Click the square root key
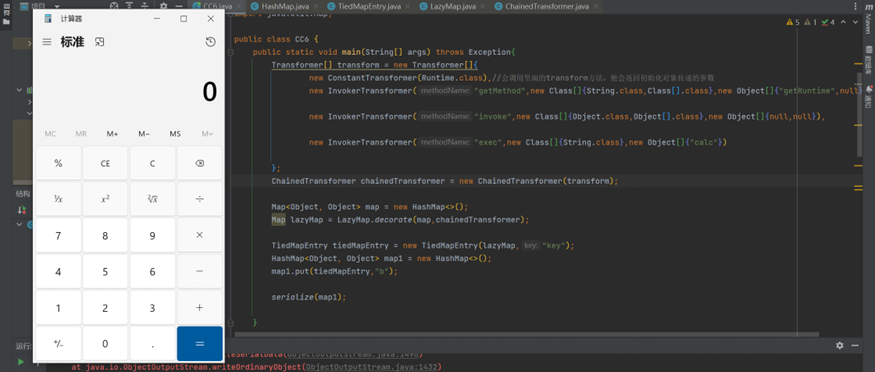875x372 pixels. coord(152,199)
